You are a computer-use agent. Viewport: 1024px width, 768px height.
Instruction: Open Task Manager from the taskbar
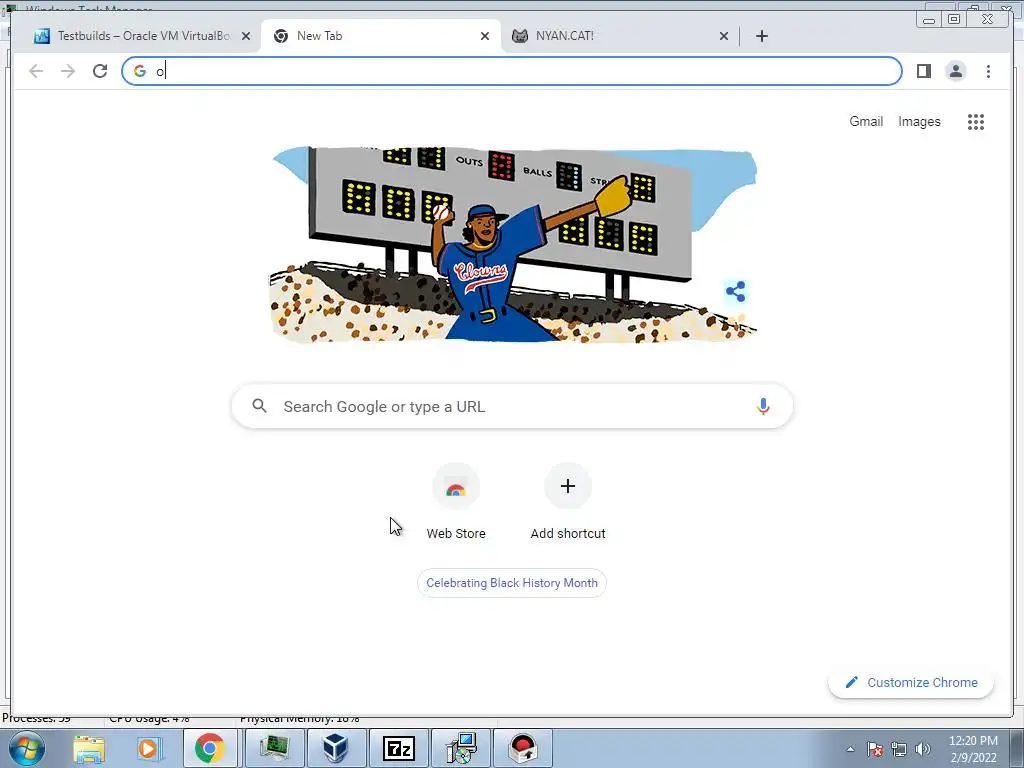coord(274,748)
